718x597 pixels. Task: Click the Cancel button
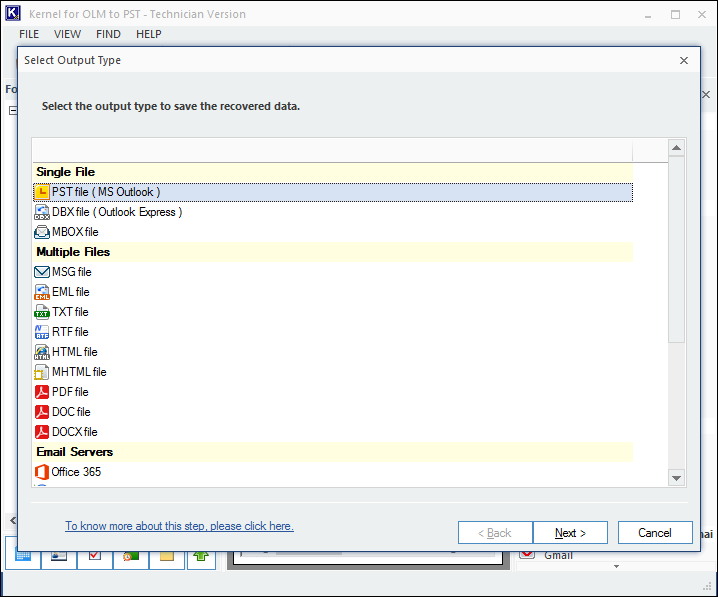655,533
